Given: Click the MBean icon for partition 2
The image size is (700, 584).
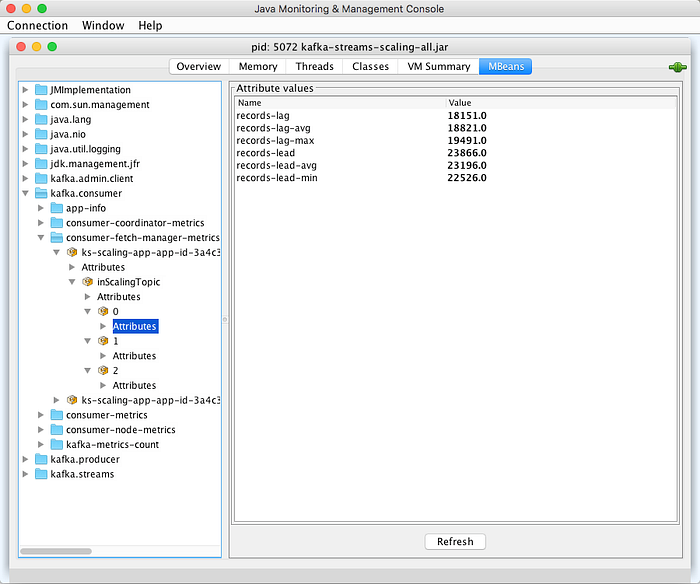Looking at the screenshot, I should point(103,370).
